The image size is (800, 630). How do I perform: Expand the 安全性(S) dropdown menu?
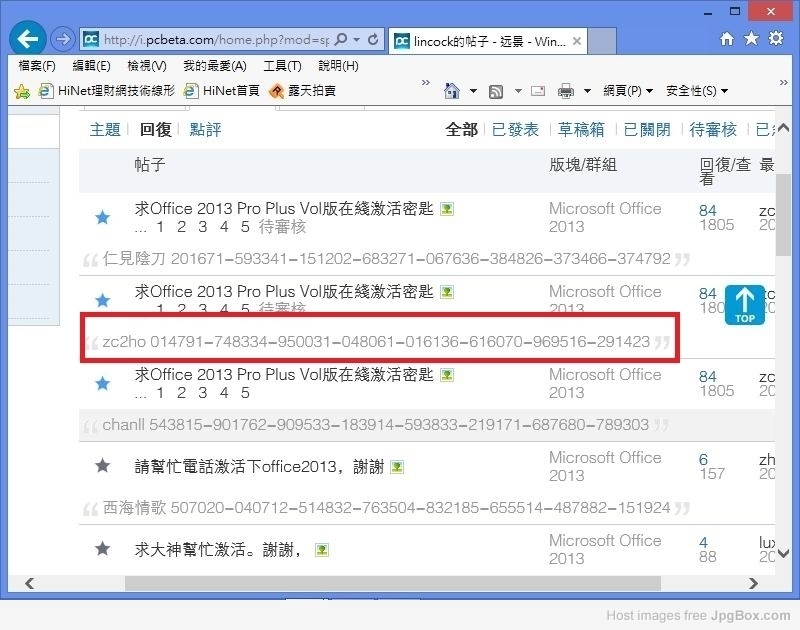pos(696,91)
